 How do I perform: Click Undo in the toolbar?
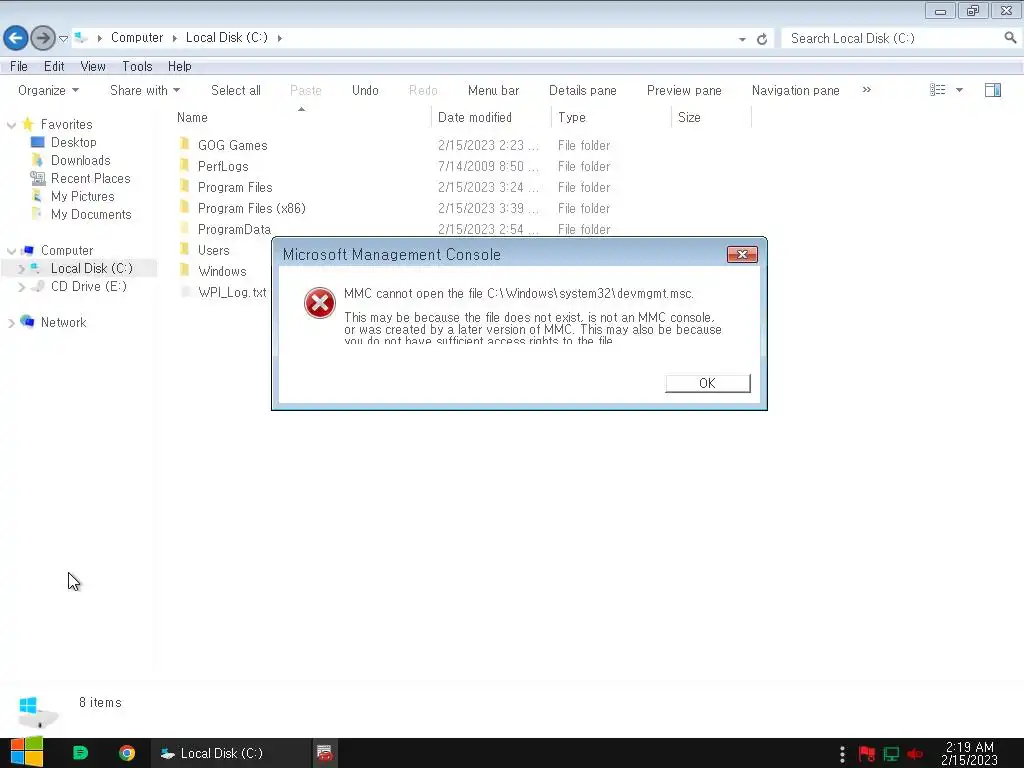365,90
